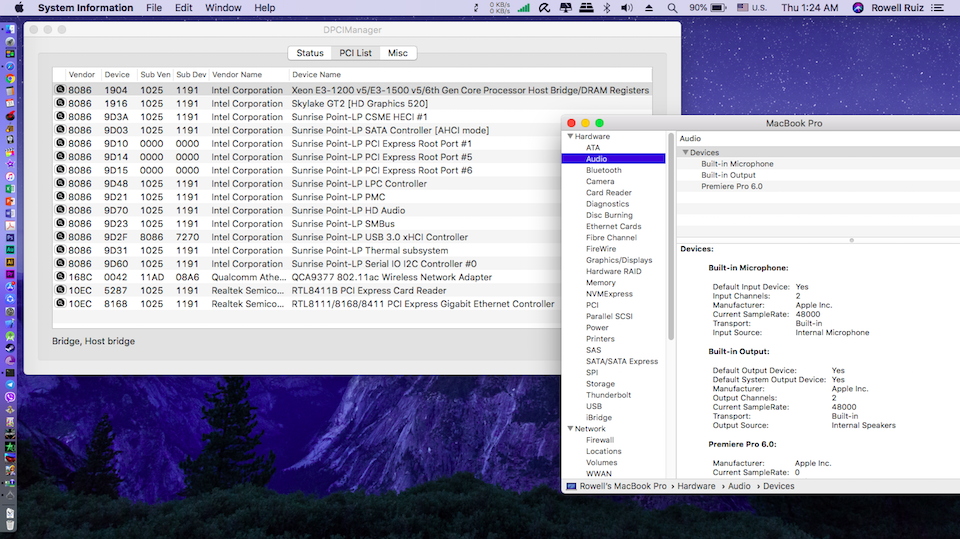The height and width of the screenshot is (539, 960).
Task: Open Siri from the menu bar
Action: coord(858,8)
